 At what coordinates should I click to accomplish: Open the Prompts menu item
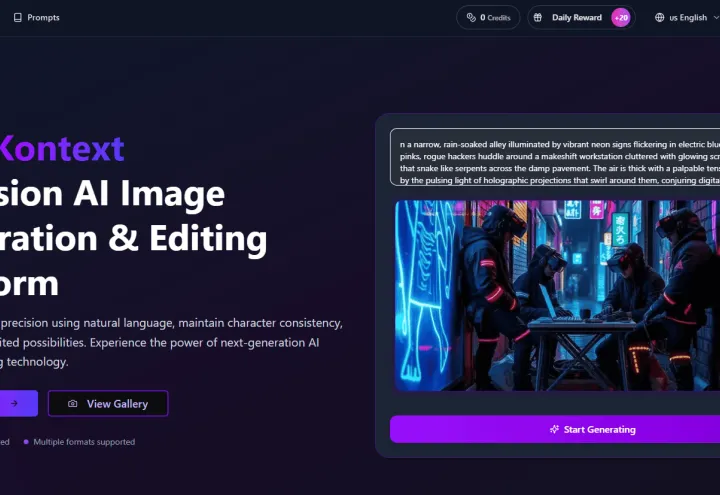click(37, 17)
